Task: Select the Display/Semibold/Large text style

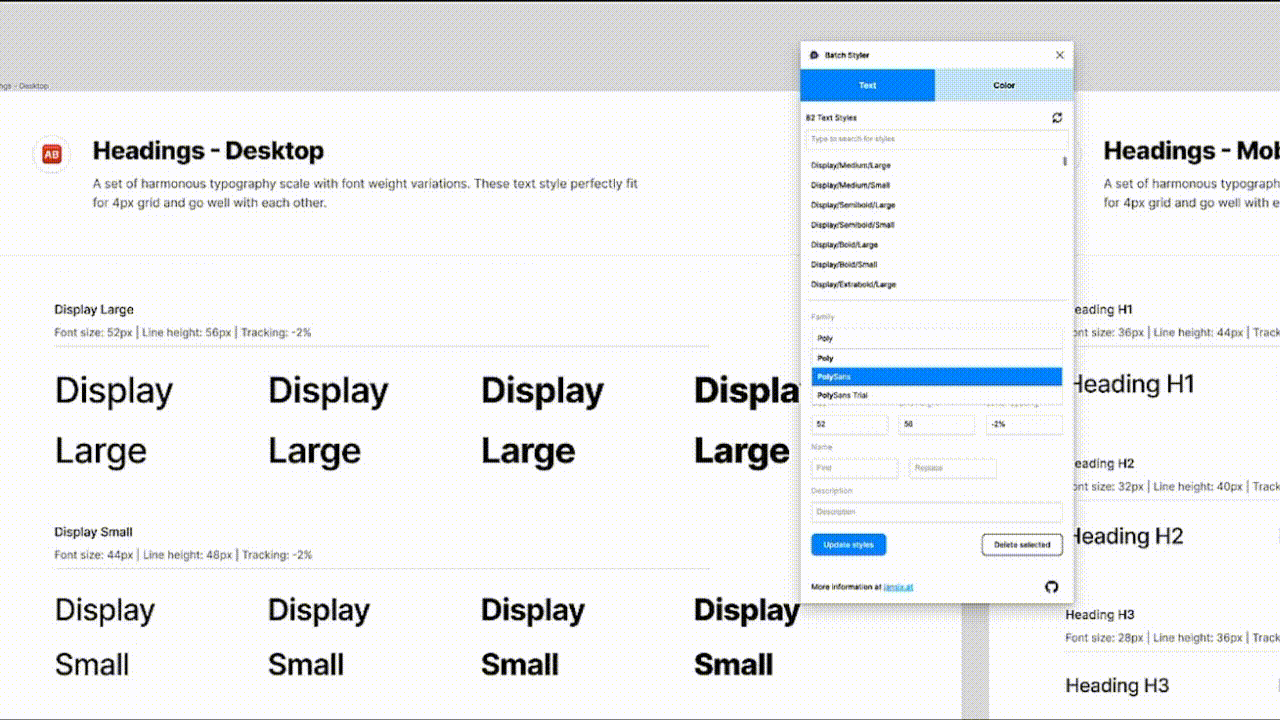Action: click(x=854, y=204)
